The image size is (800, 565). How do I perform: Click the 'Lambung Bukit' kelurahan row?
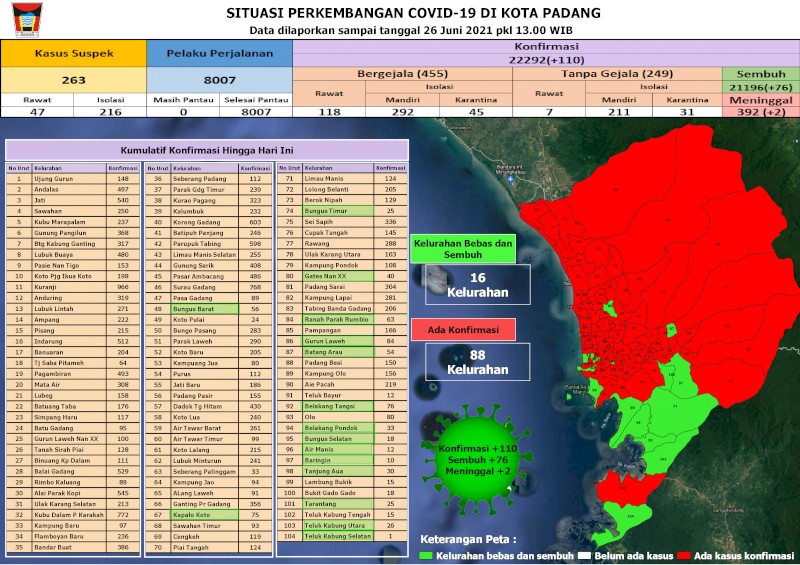(342, 482)
